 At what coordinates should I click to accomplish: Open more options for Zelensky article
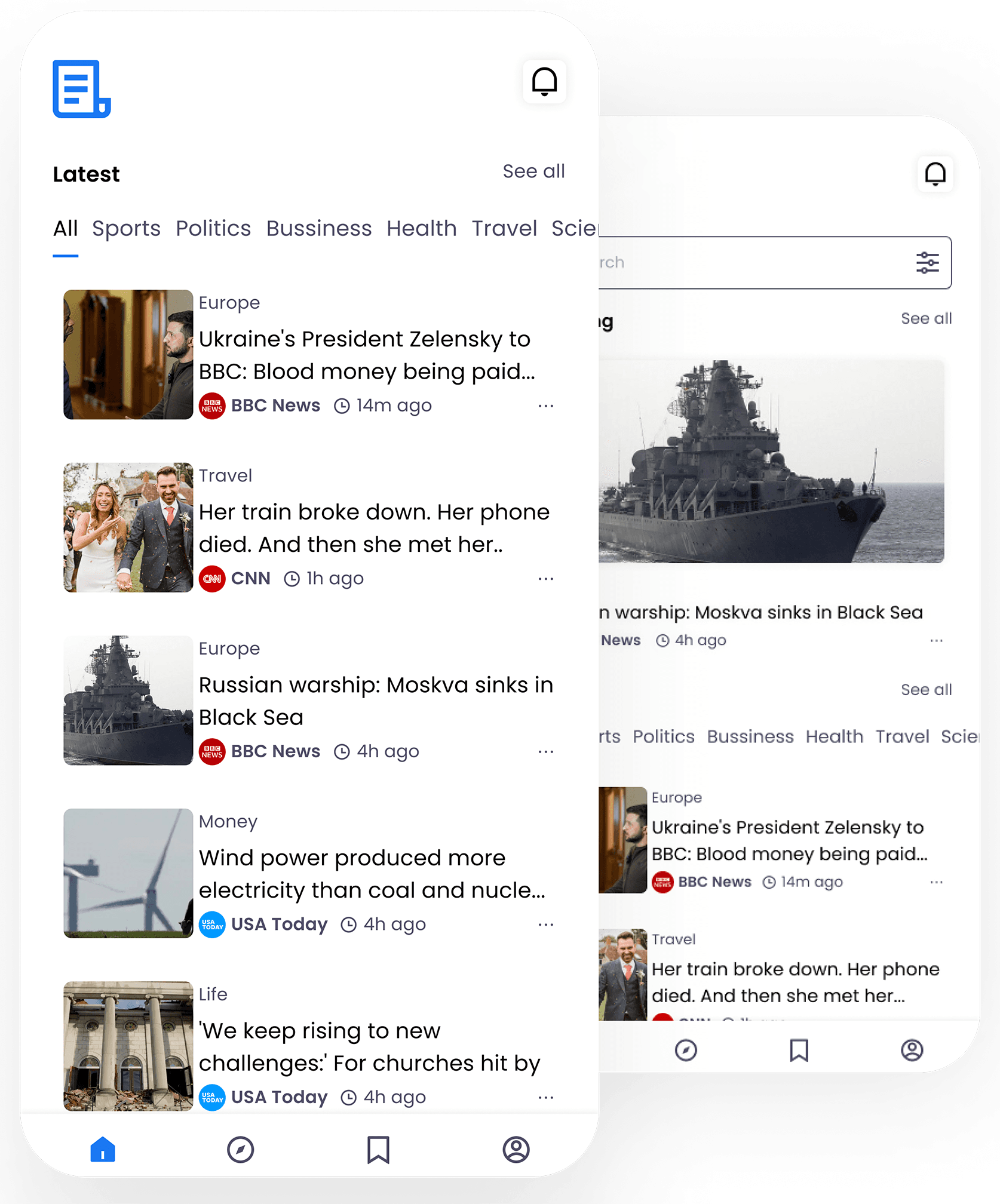click(546, 406)
